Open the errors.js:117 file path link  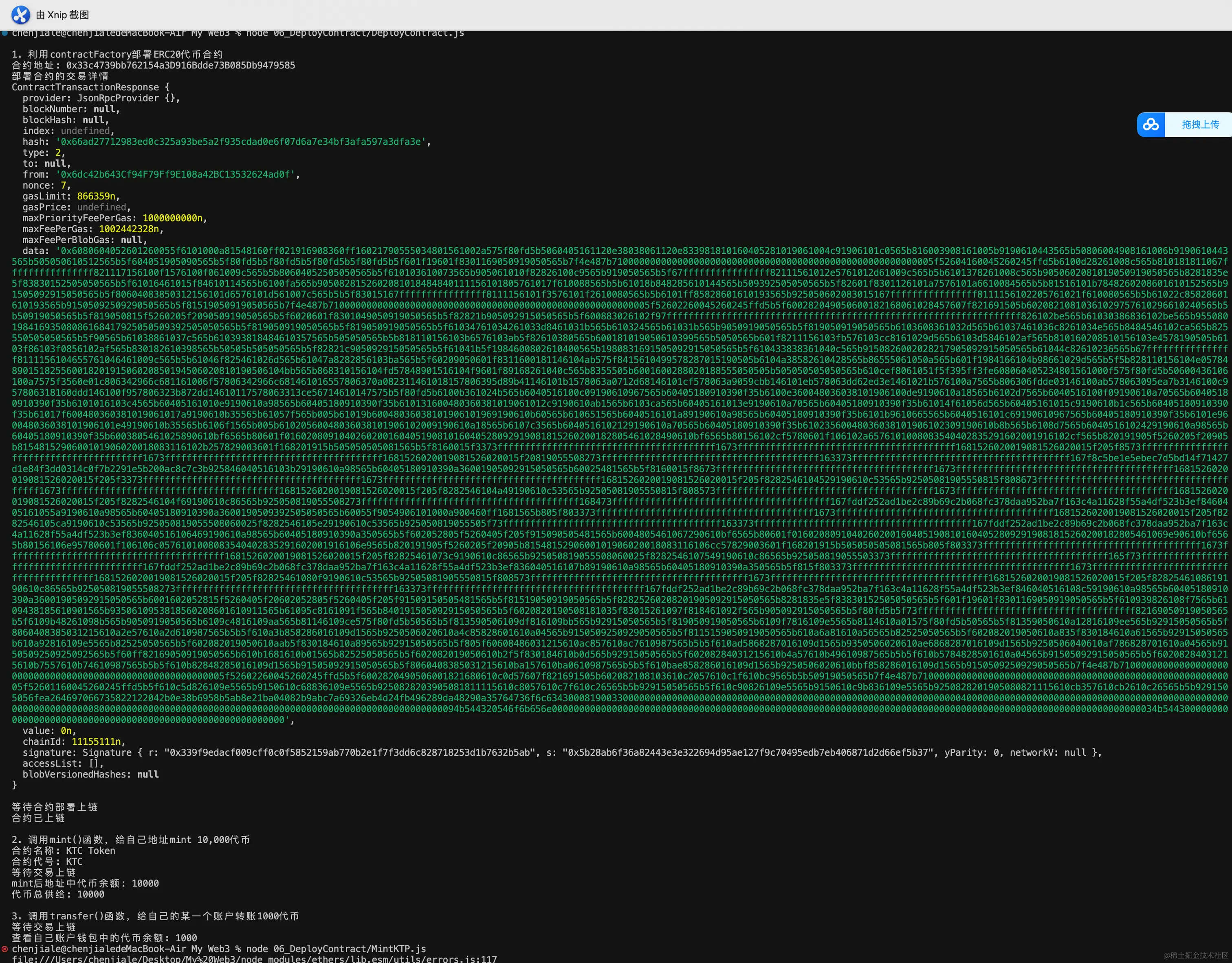(254, 959)
